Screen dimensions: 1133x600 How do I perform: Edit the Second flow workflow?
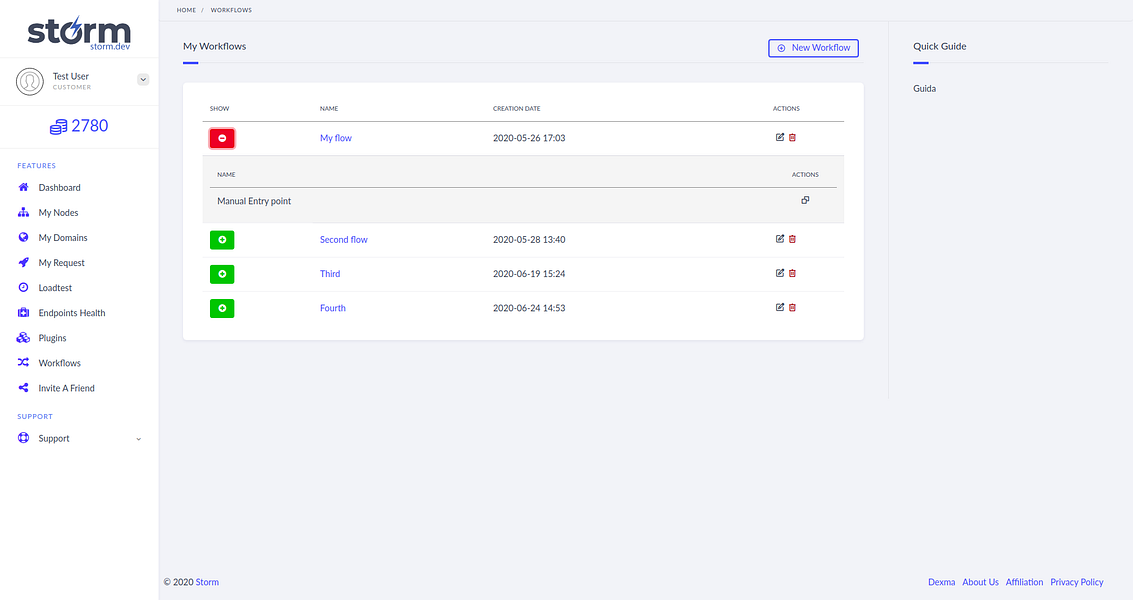tap(780, 239)
